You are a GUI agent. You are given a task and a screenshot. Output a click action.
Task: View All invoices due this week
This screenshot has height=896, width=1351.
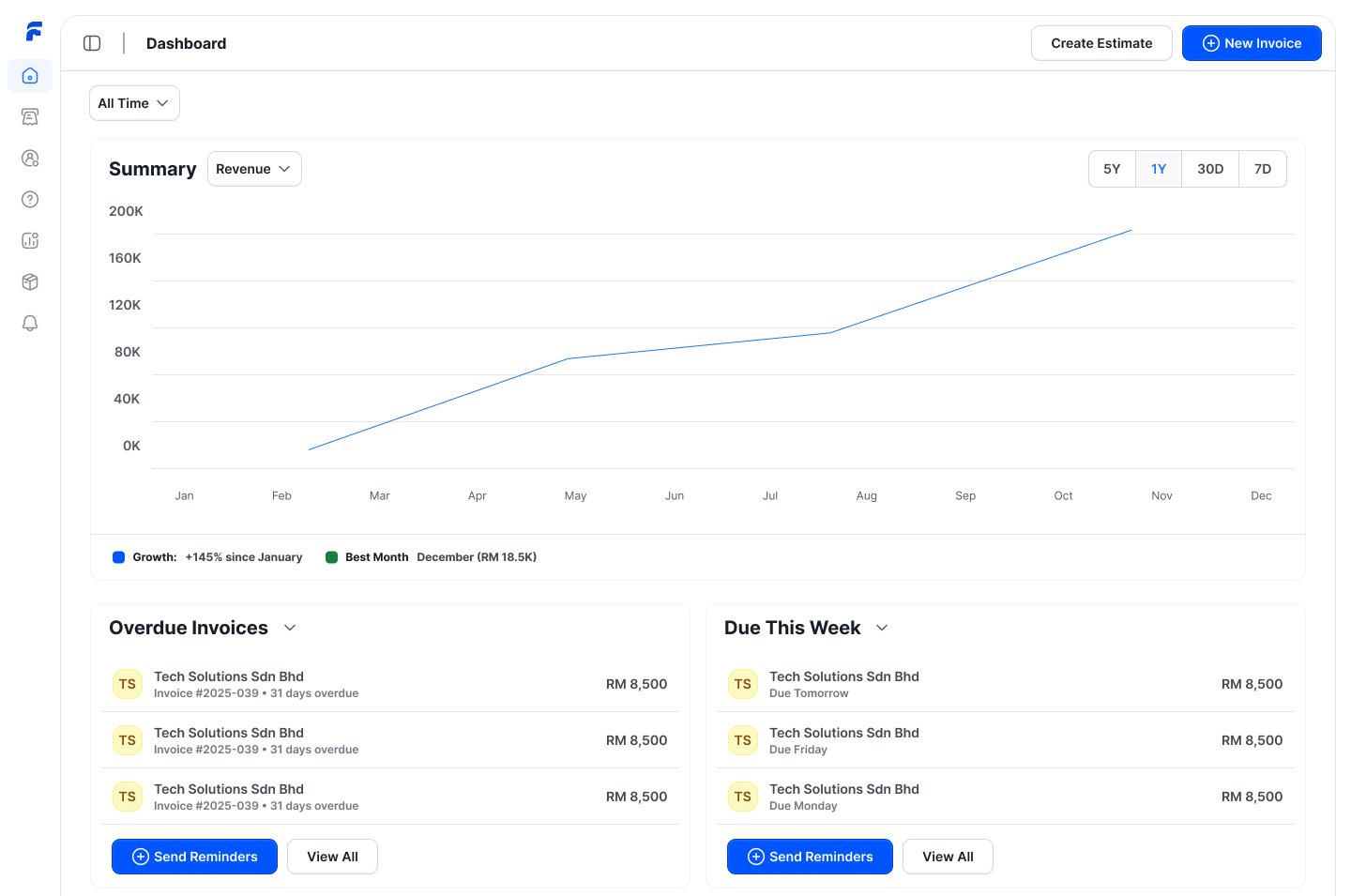pyautogui.click(x=948, y=857)
